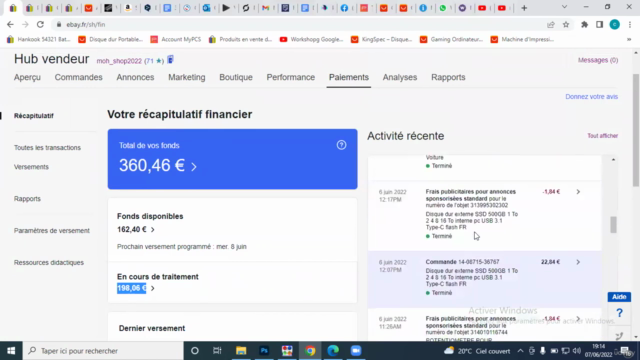Click the Windows search box Taper ici pour rechercher
640x360 pixels.
pos(103,351)
